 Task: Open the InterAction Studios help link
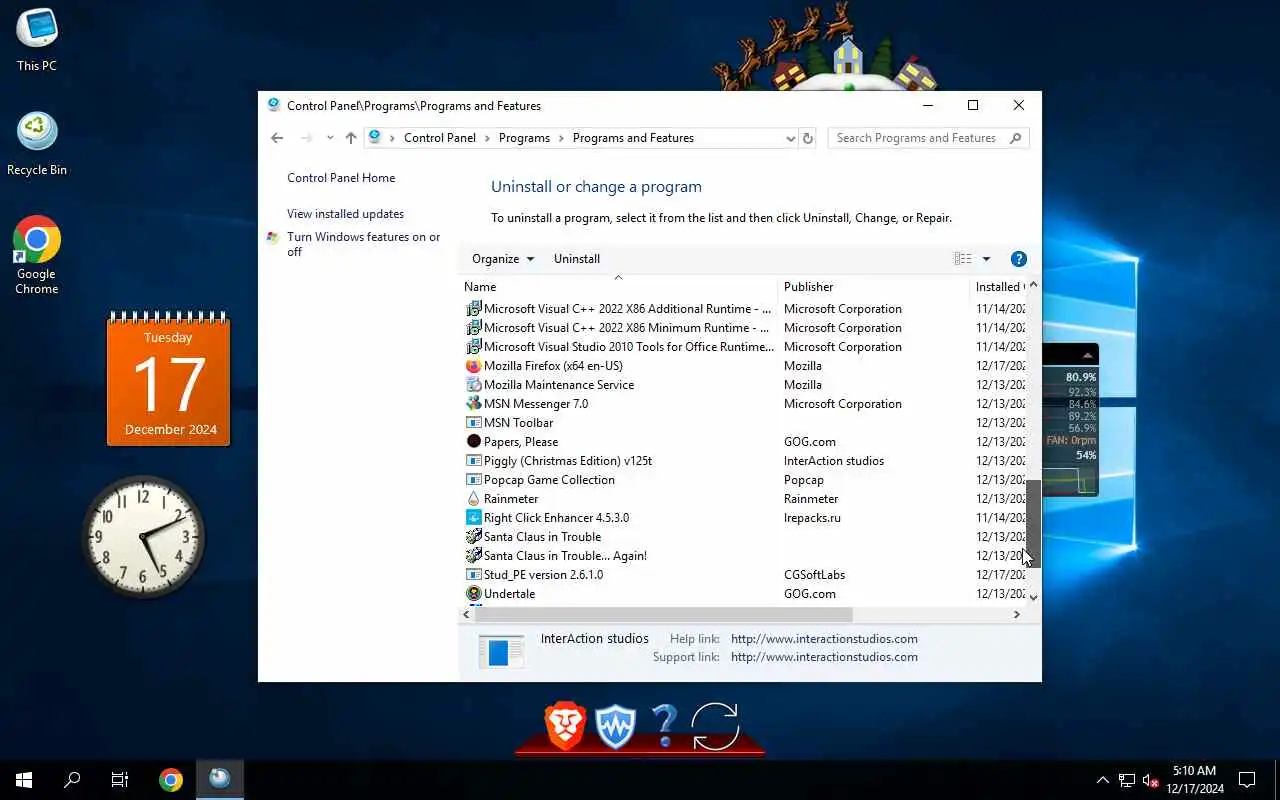[x=824, y=639]
